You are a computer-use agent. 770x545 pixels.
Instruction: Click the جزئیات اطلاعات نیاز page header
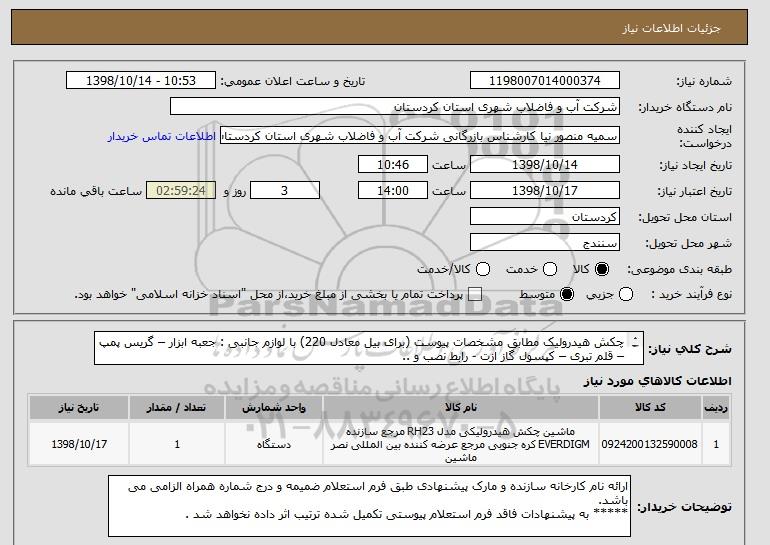point(671,28)
